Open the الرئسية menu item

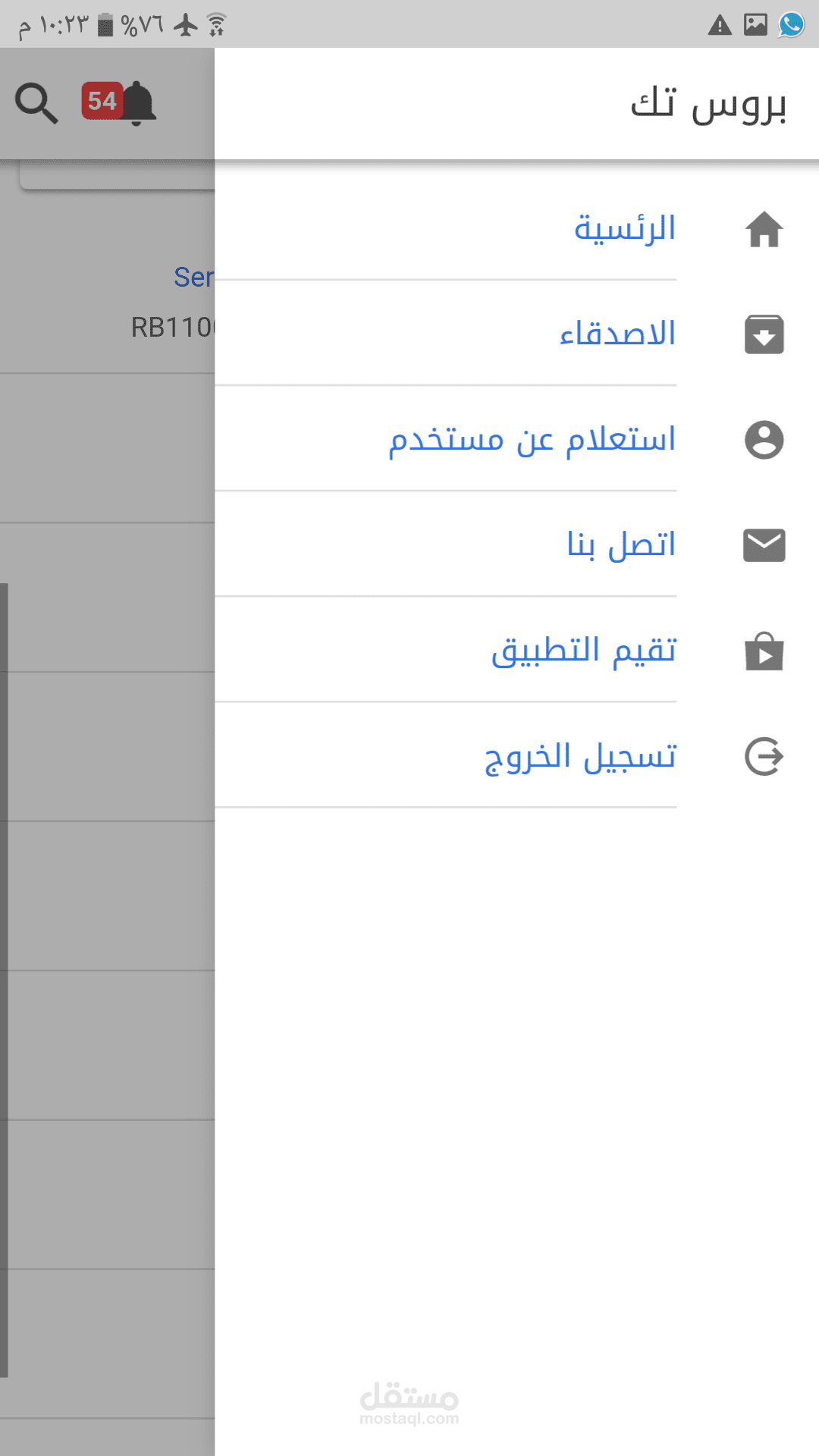[624, 228]
